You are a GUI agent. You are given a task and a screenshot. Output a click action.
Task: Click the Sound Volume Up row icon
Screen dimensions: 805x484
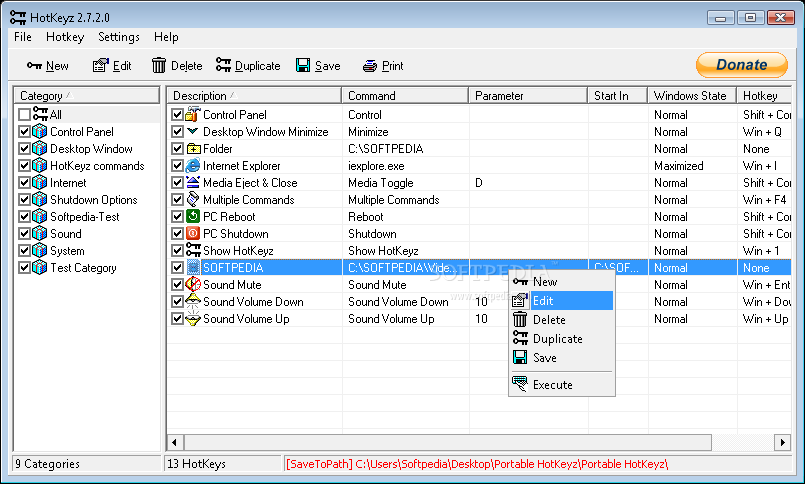click(193, 318)
